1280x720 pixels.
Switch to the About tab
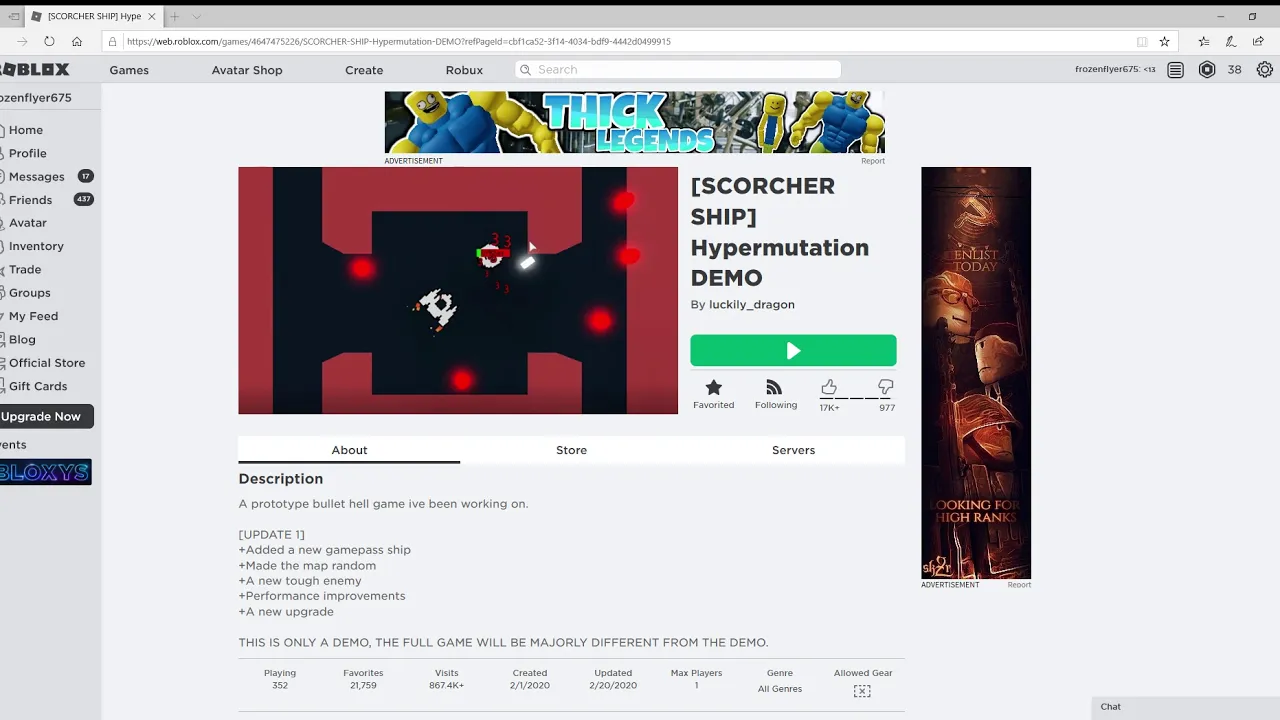click(349, 450)
